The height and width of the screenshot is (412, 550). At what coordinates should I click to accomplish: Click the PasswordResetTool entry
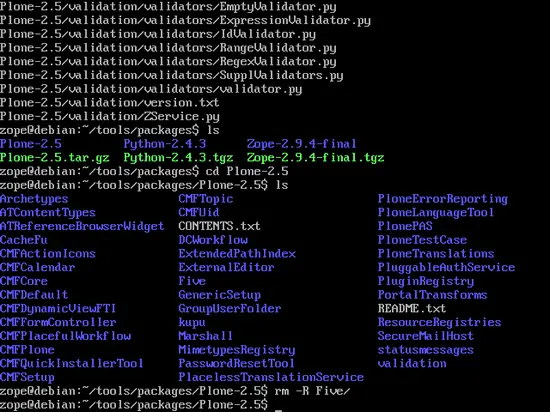pyautogui.click(x=236, y=363)
